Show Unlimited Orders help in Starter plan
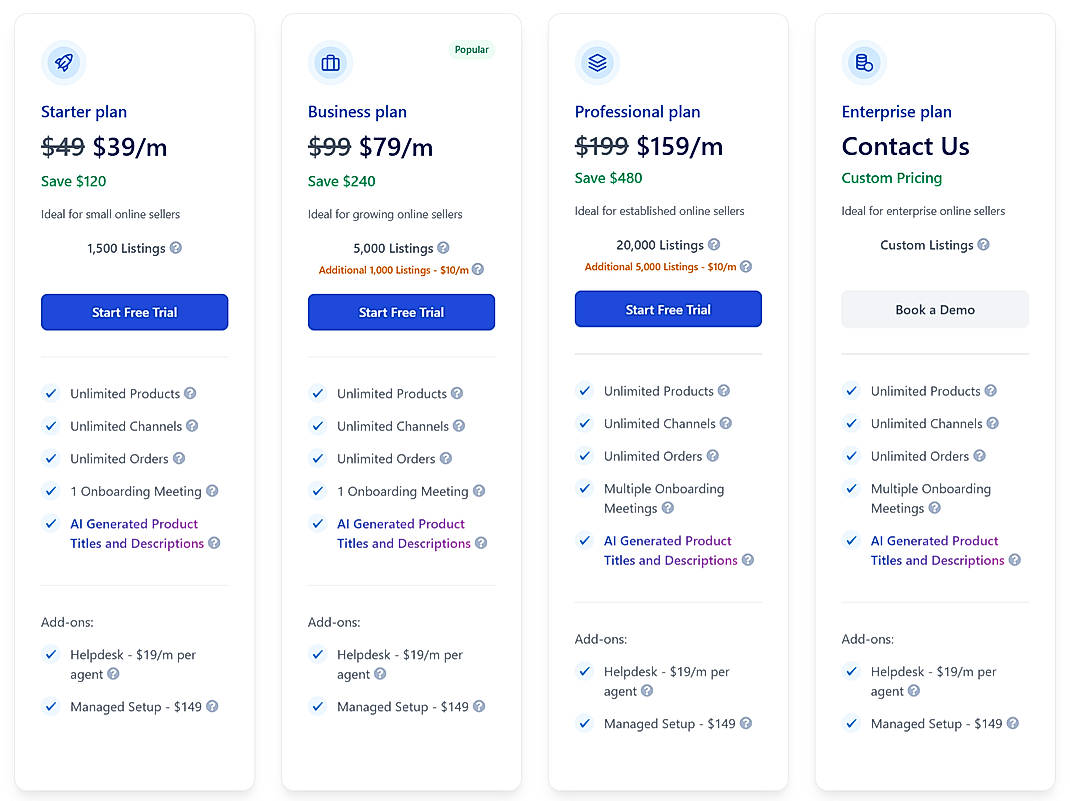The width and height of the screenshot is (1070, 801). pos(179,458)
